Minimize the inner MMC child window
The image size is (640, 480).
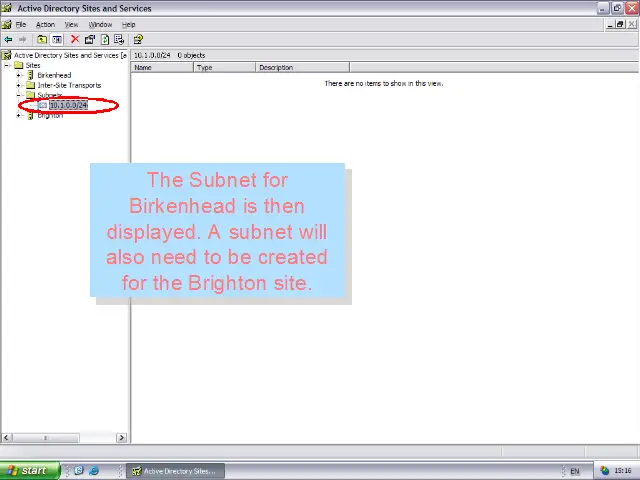610,24
